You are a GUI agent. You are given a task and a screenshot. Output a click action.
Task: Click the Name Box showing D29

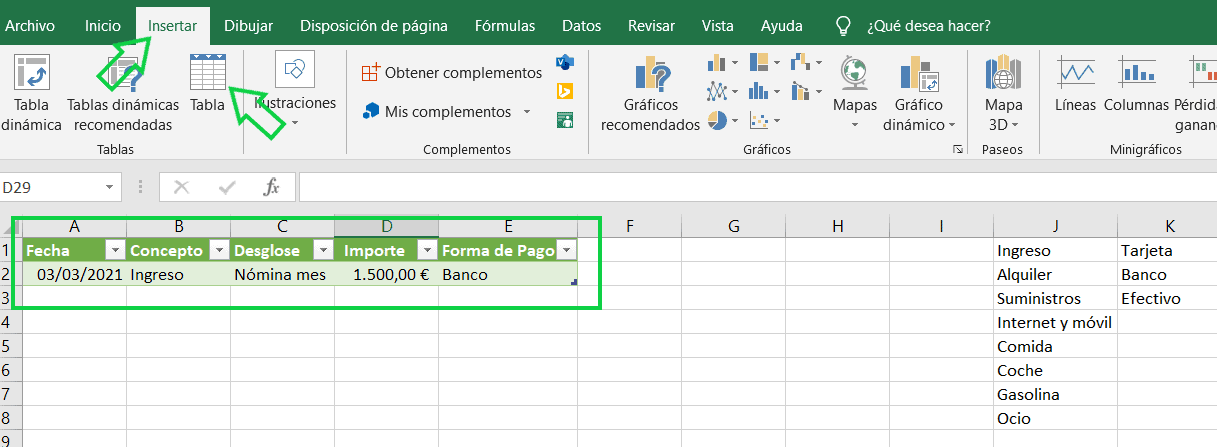point(50,187)
